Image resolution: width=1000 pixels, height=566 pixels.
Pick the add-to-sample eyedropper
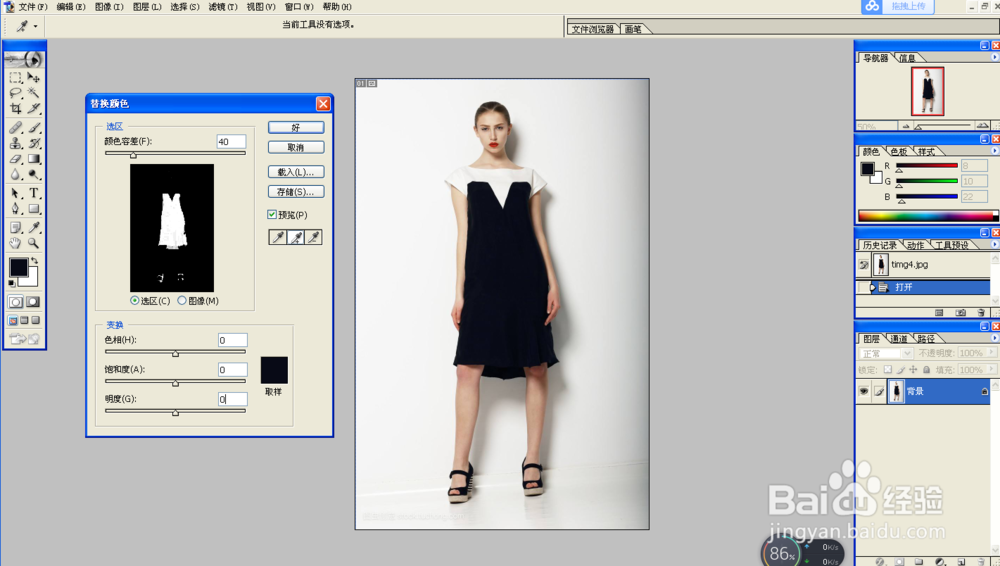click(x=296, y=237)
